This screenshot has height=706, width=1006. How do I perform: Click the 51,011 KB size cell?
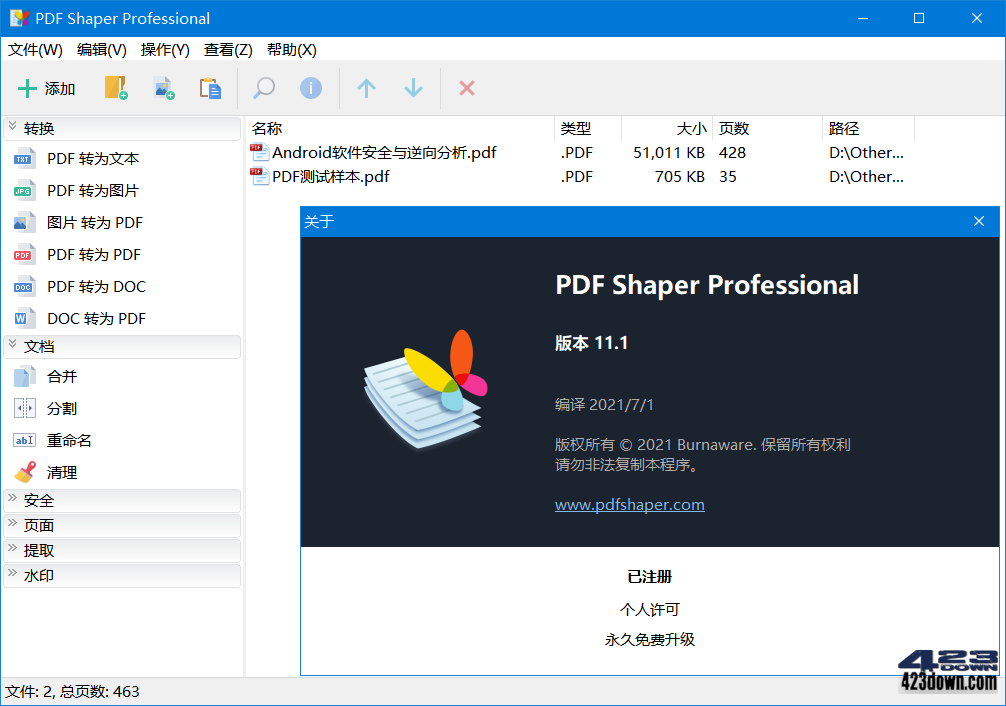[x=669, y=153]
